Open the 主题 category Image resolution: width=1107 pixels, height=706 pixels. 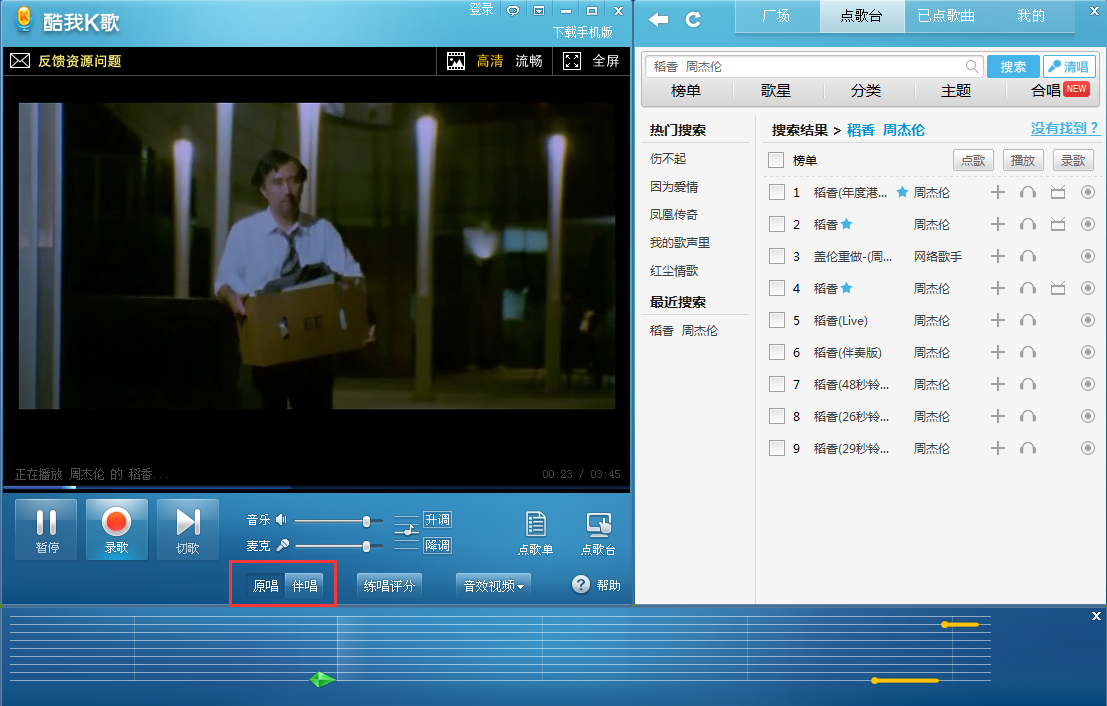point(957,91)
